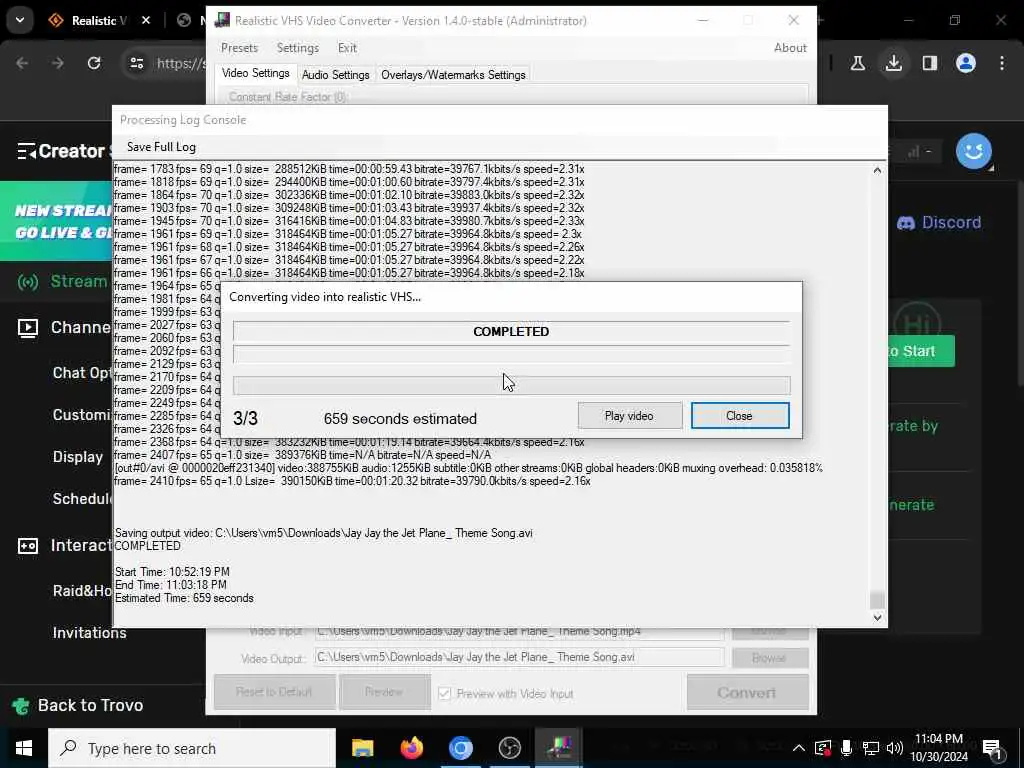1024x768 pixels.
Task: Click the browser back arrow
Action: click(22, 63)
